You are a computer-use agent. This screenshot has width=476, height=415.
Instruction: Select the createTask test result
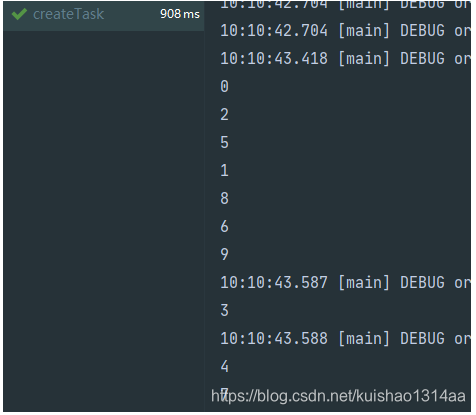point(103,15)
